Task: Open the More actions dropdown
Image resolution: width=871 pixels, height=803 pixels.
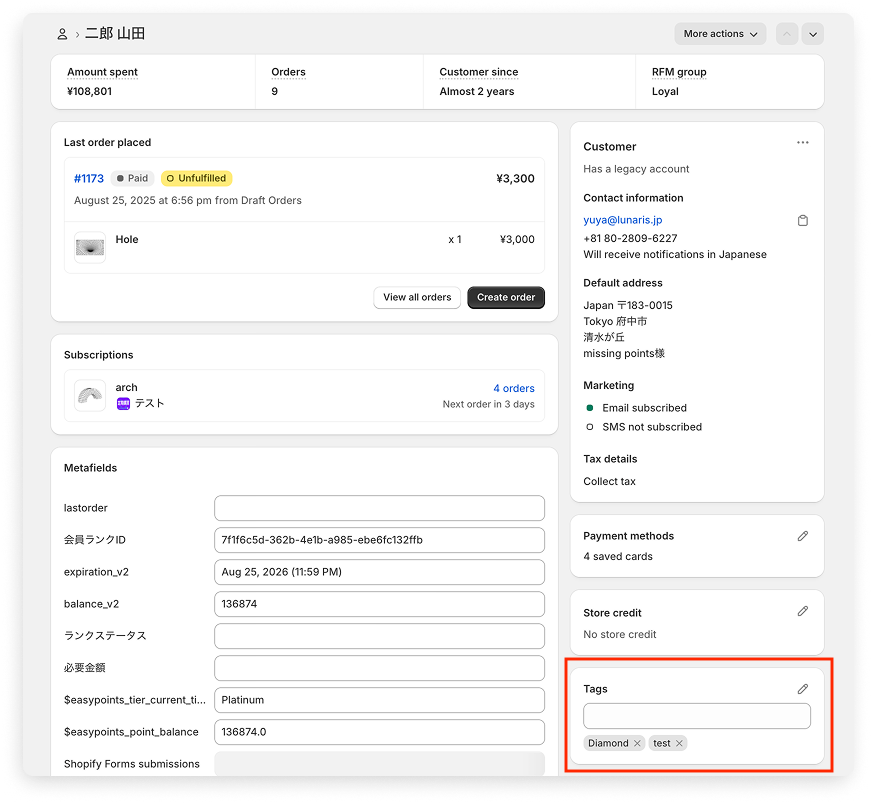Action: point(720,34)
